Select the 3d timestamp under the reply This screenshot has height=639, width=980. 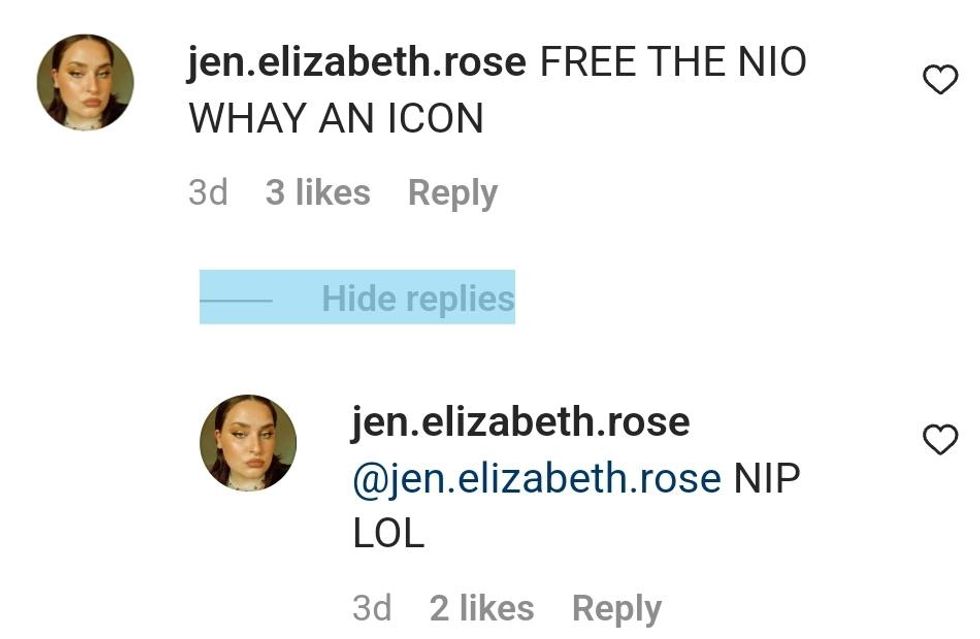point(372,608)
